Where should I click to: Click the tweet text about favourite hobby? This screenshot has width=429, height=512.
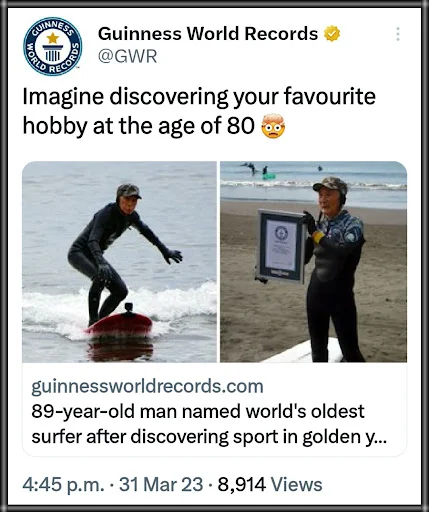(x=199, y=111)
